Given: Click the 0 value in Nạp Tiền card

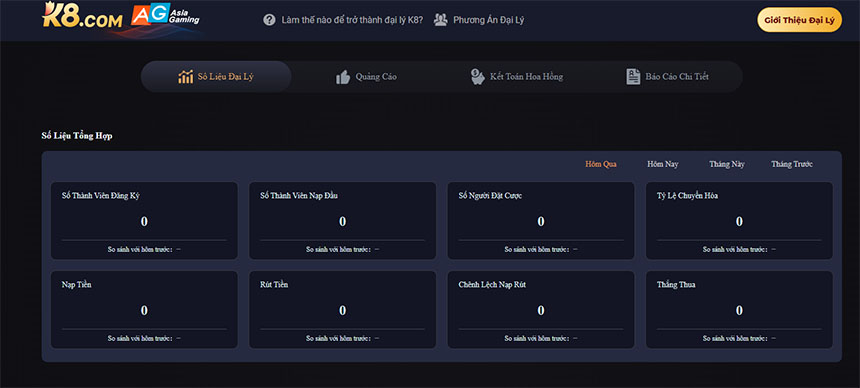Looking at the screenshot, I should point(144,311).
